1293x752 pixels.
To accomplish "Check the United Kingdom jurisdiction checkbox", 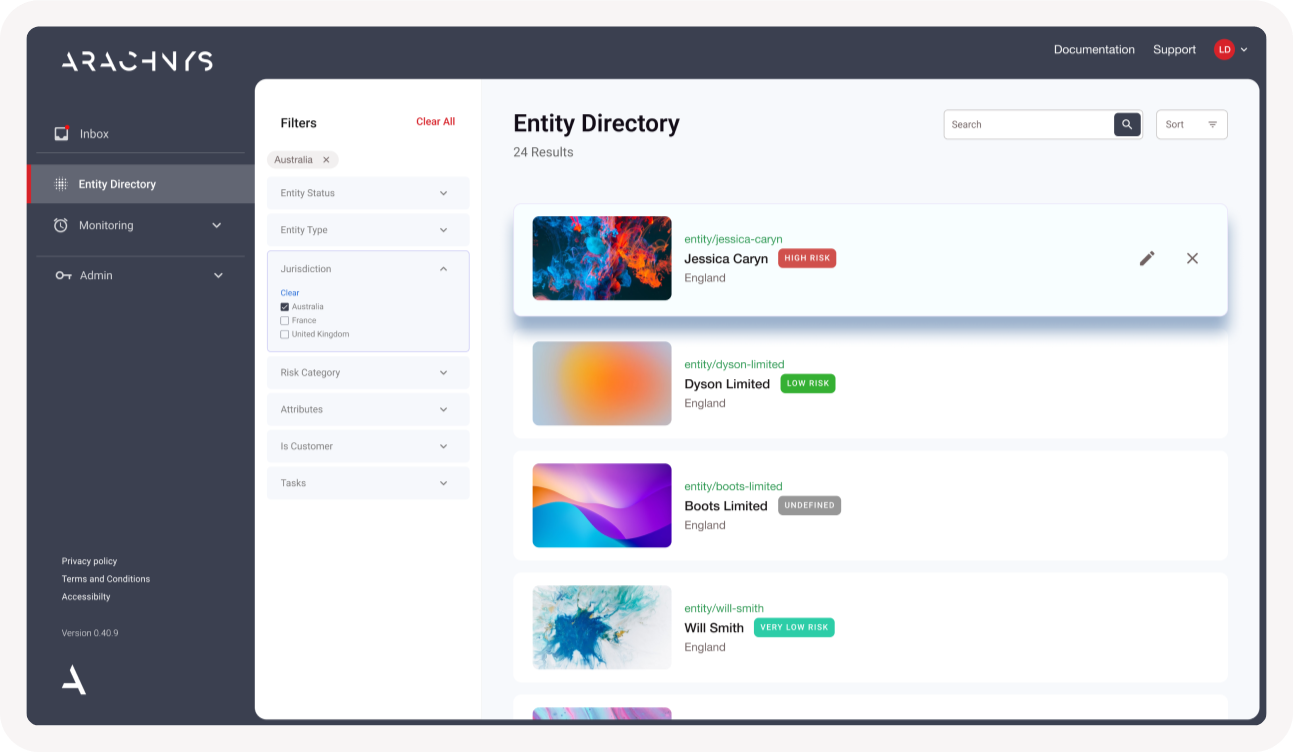I will (x=285, y=335).
